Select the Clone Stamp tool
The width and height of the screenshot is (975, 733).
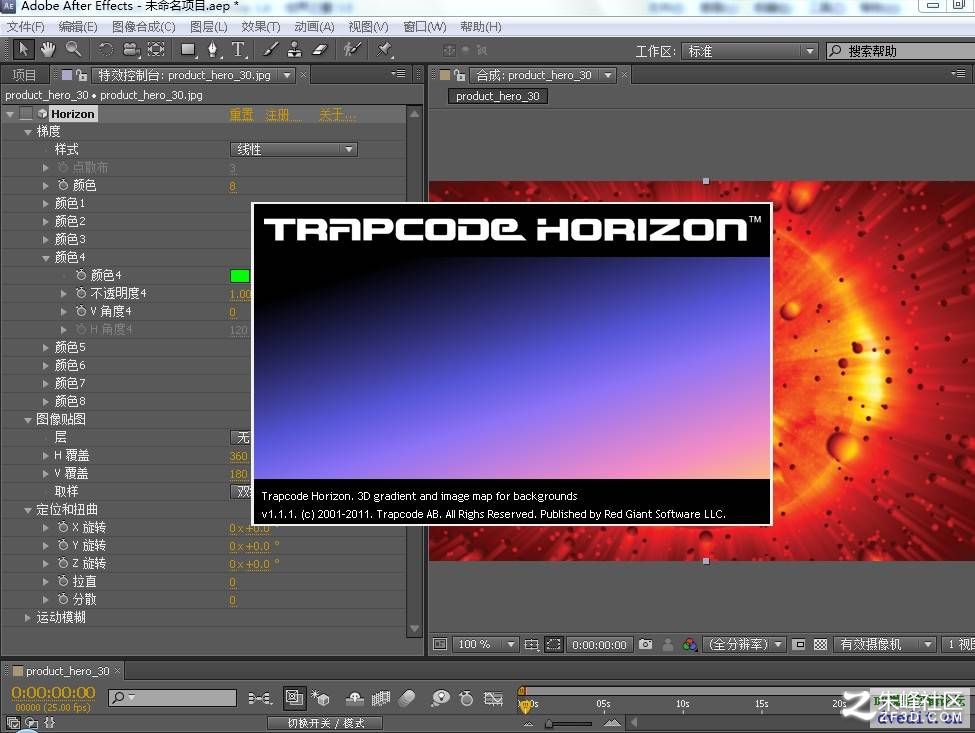[295, 49]
